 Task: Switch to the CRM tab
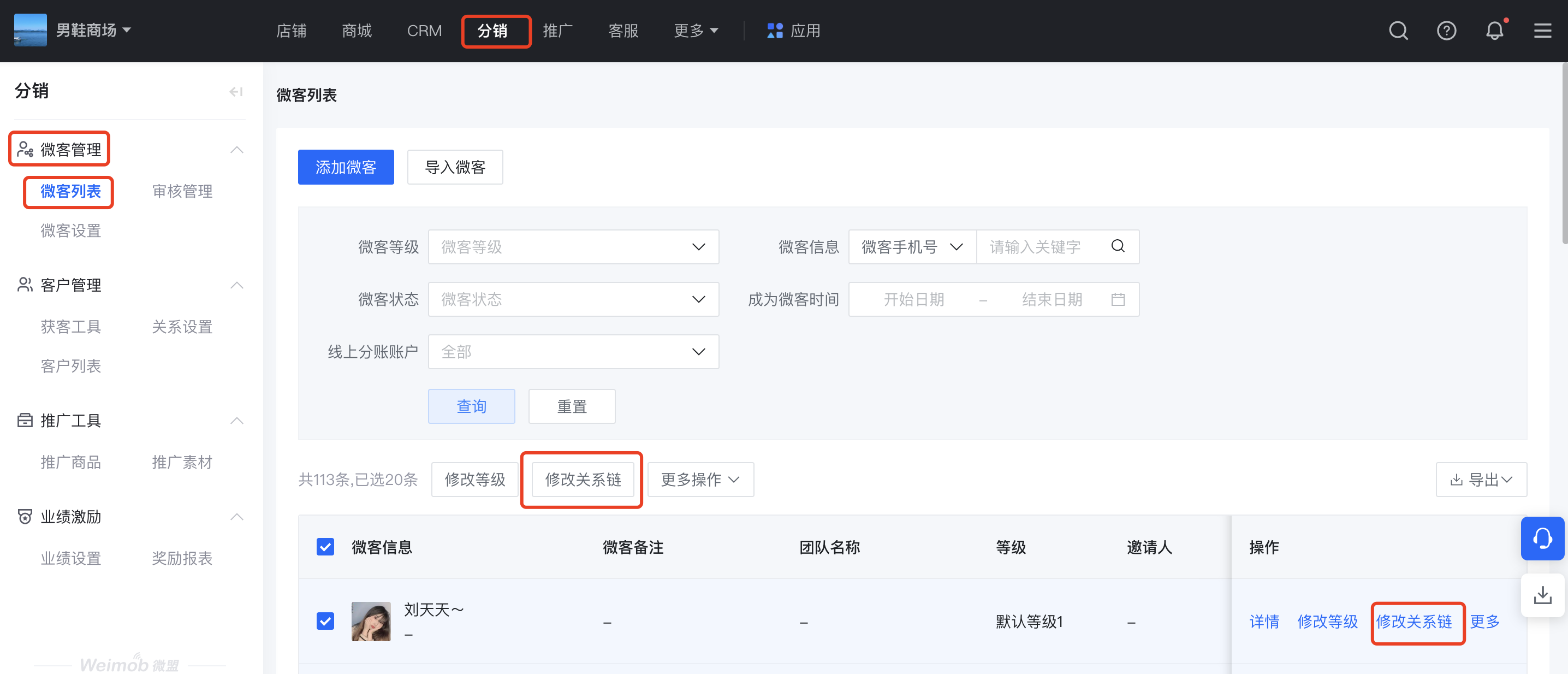pyautogui.click(x=424, y=31)
